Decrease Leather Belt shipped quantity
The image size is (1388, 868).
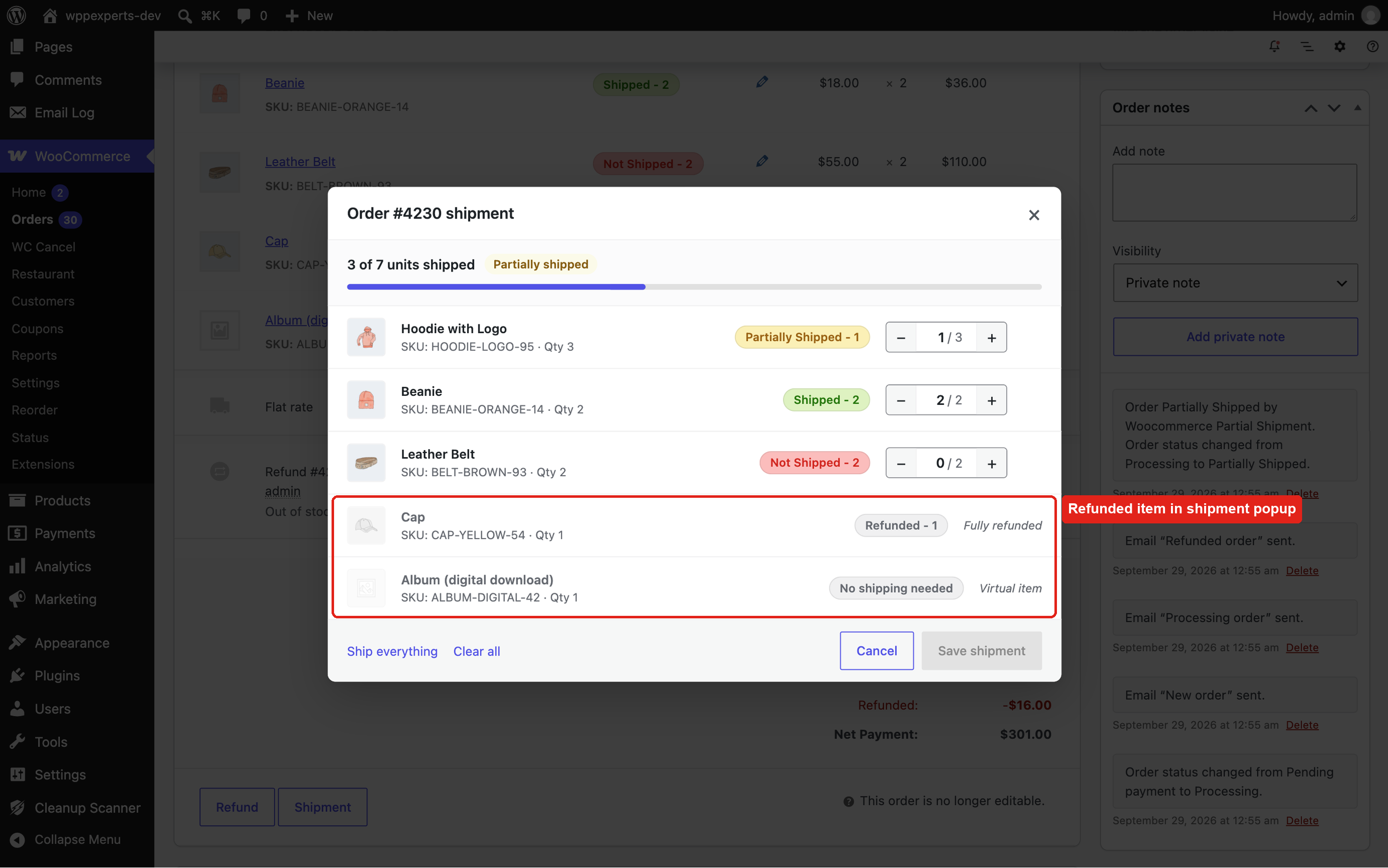(x=901, y=463)
